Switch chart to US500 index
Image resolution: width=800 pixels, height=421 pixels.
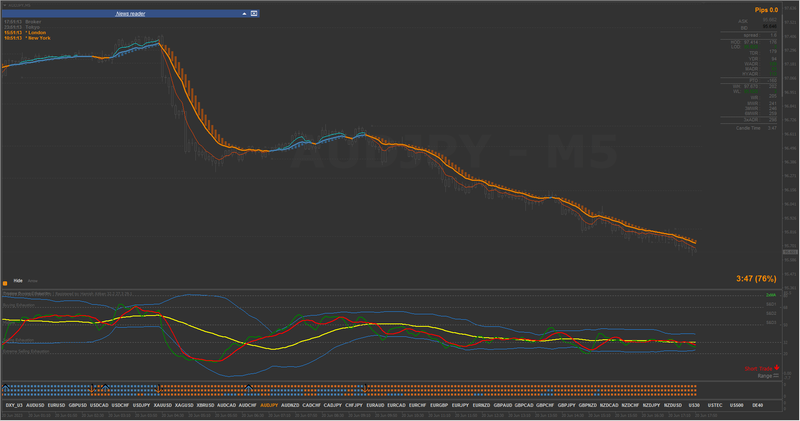736,405
